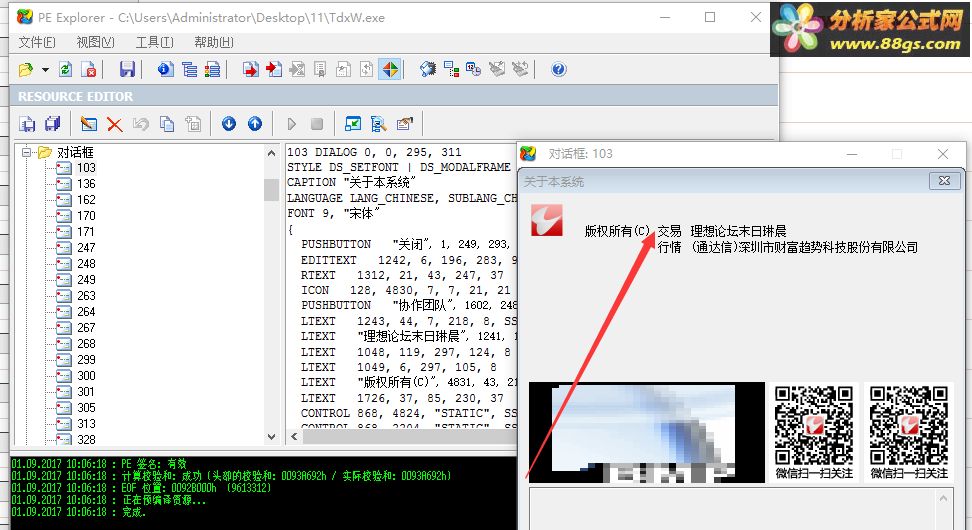Click the 'CAPTION "关于本系统"' script line

pyautogui.click(x=351, y=183)
